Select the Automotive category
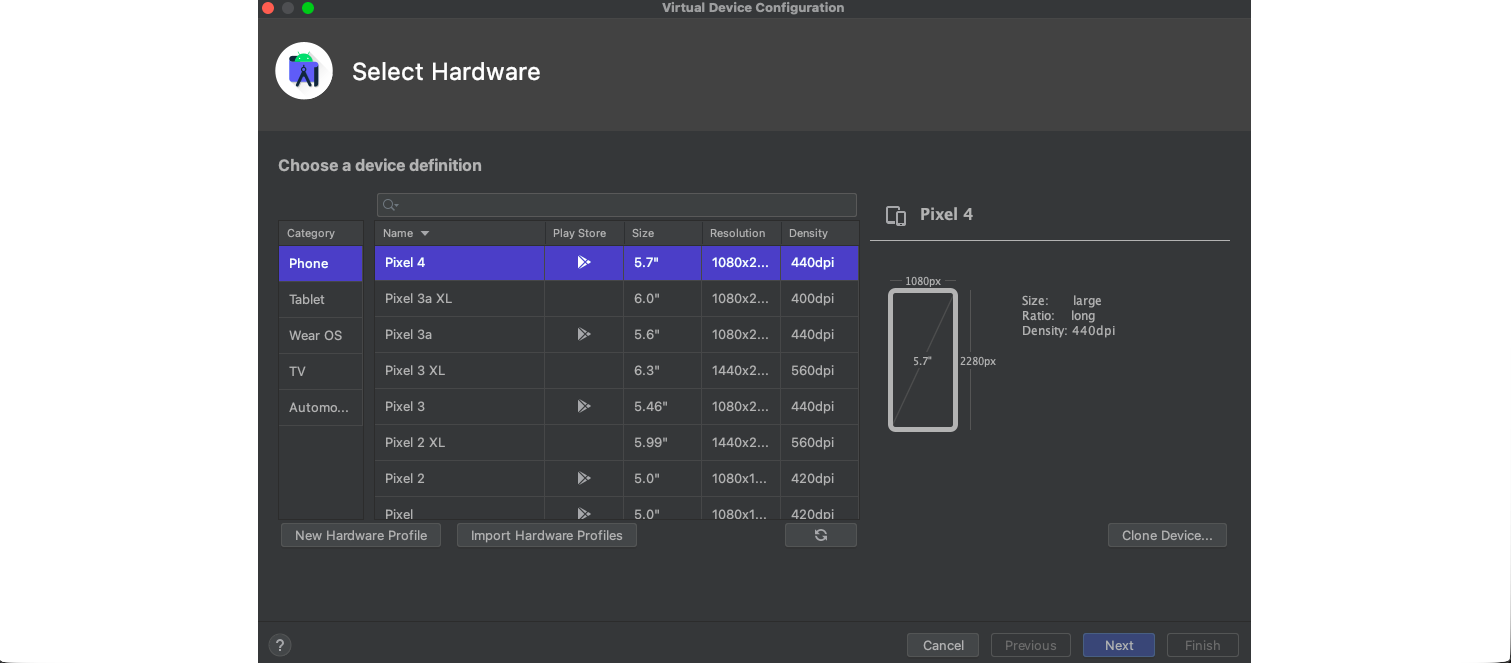The height and width of the screenshot is (663, 1511). 321,408
